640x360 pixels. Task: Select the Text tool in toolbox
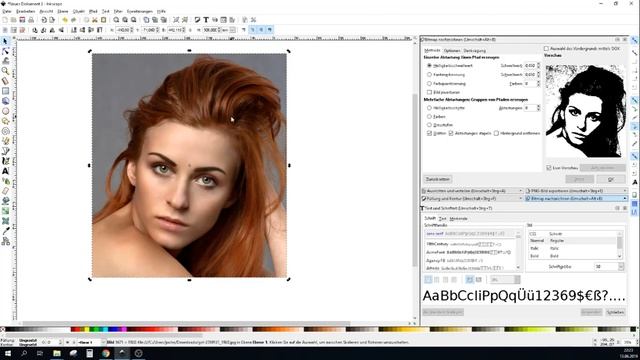(x=5, y=171)
